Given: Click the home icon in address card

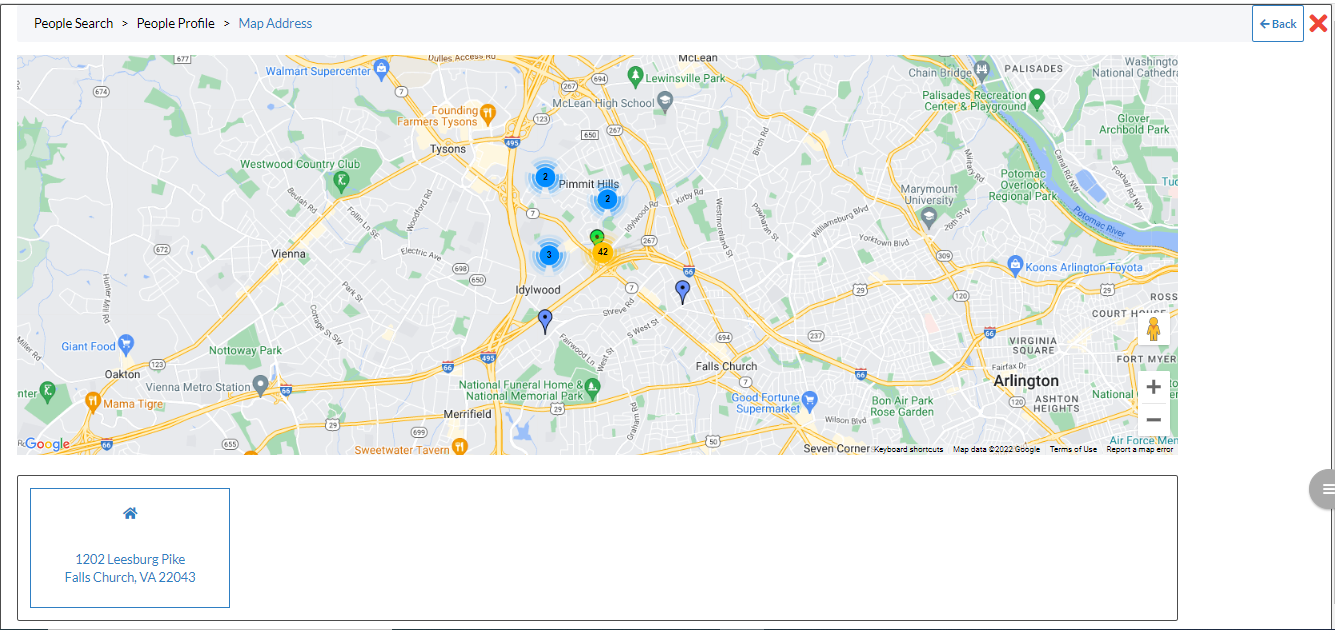Looking at the screenshot, I should coord(130,513).
